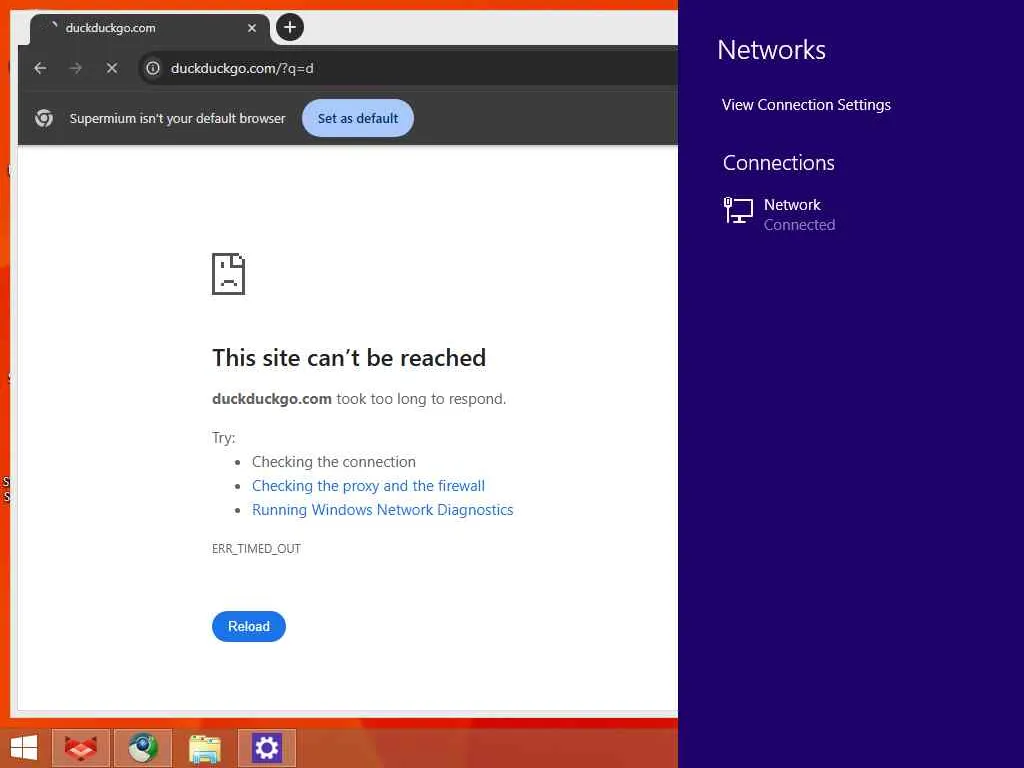Run Windows Network Diagnostics link
The width and height of the screenshot is (1024, 768).
tap(383, 510)
